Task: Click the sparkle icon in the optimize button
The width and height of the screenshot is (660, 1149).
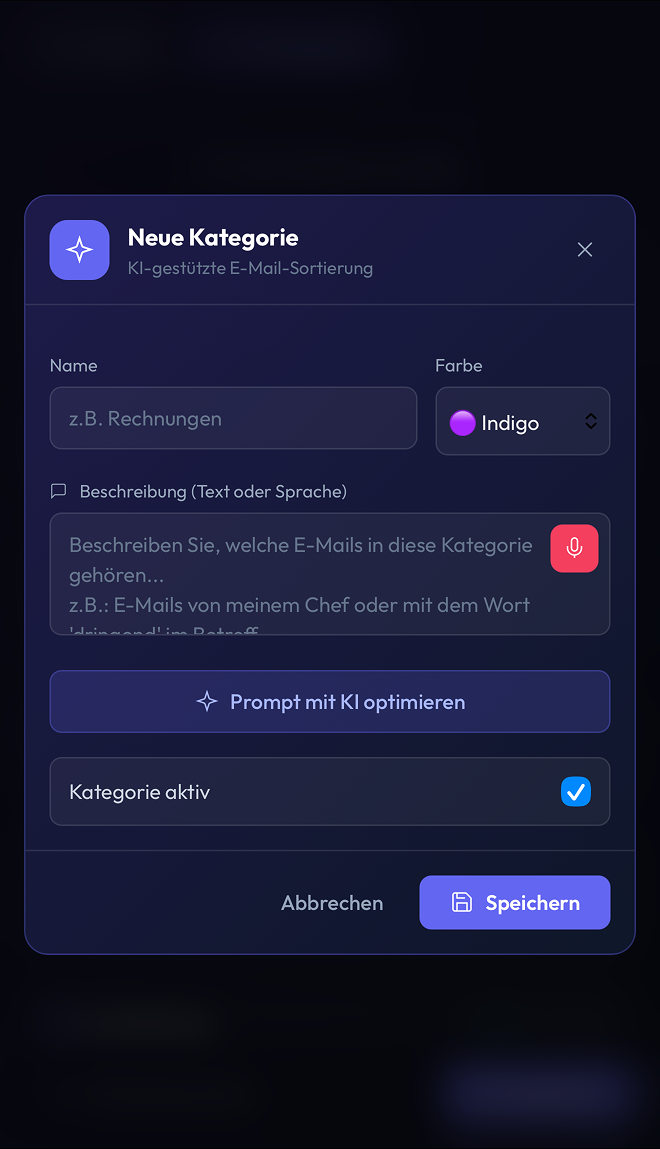Action: pos(207,702)
